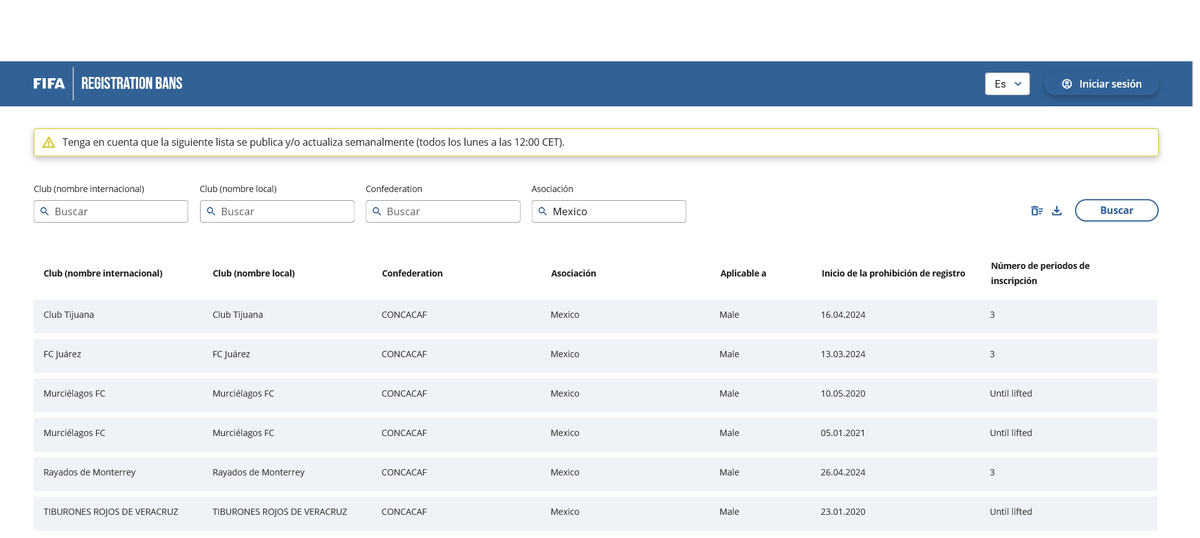Click Inicio de la prohibición de registro header
1200x538 pixels.
[x=893, y=273]
